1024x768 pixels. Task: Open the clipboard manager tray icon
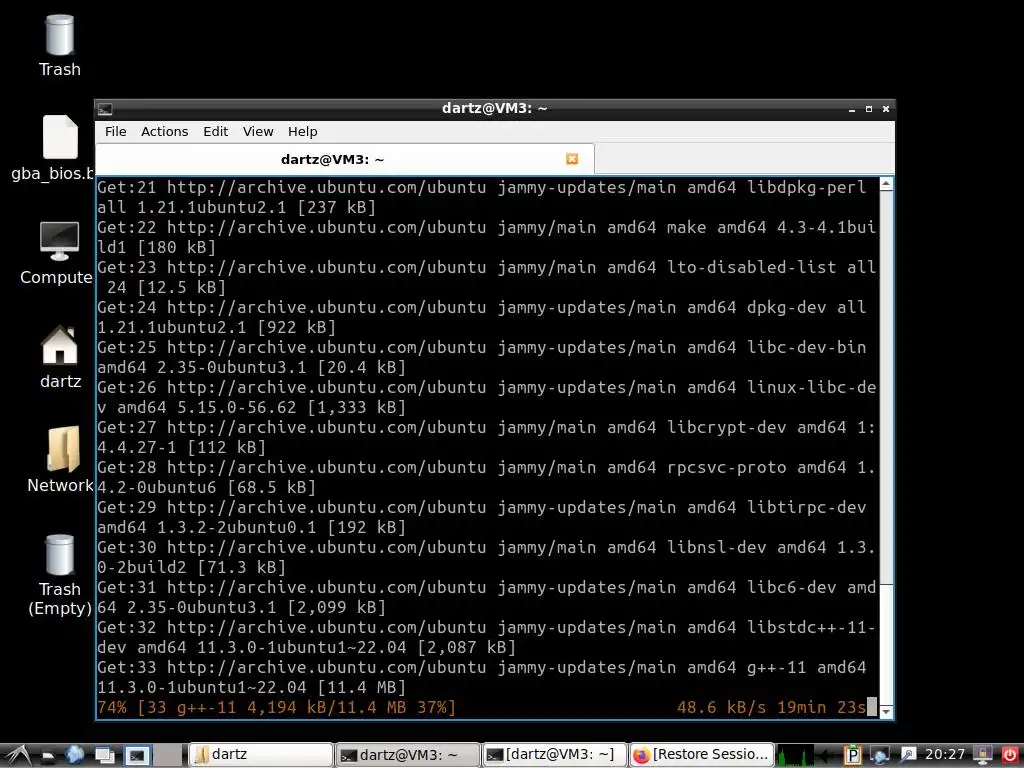click(853, 755)
